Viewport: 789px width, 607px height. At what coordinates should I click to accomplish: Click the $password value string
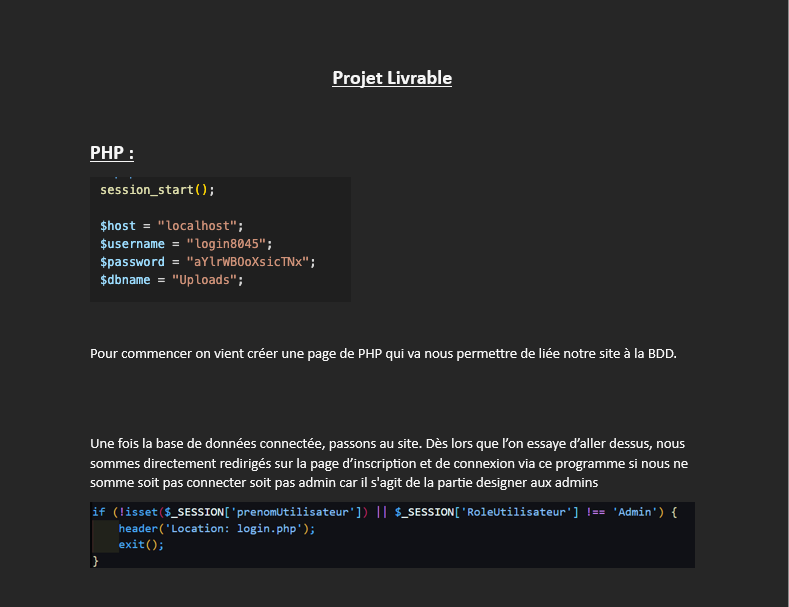click(x=251, y=262)
